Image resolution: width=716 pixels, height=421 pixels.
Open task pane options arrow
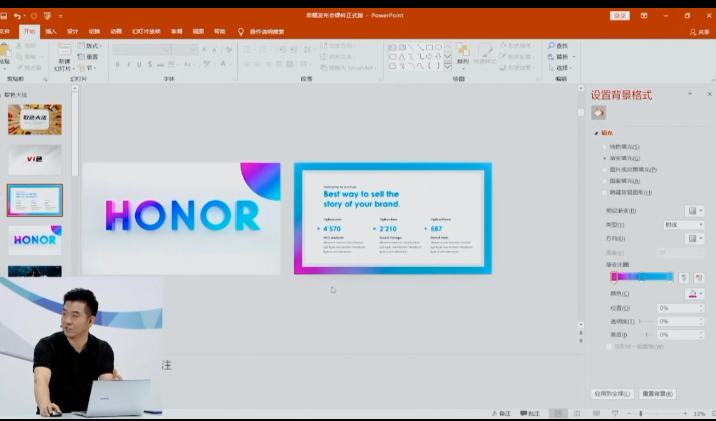690,94
